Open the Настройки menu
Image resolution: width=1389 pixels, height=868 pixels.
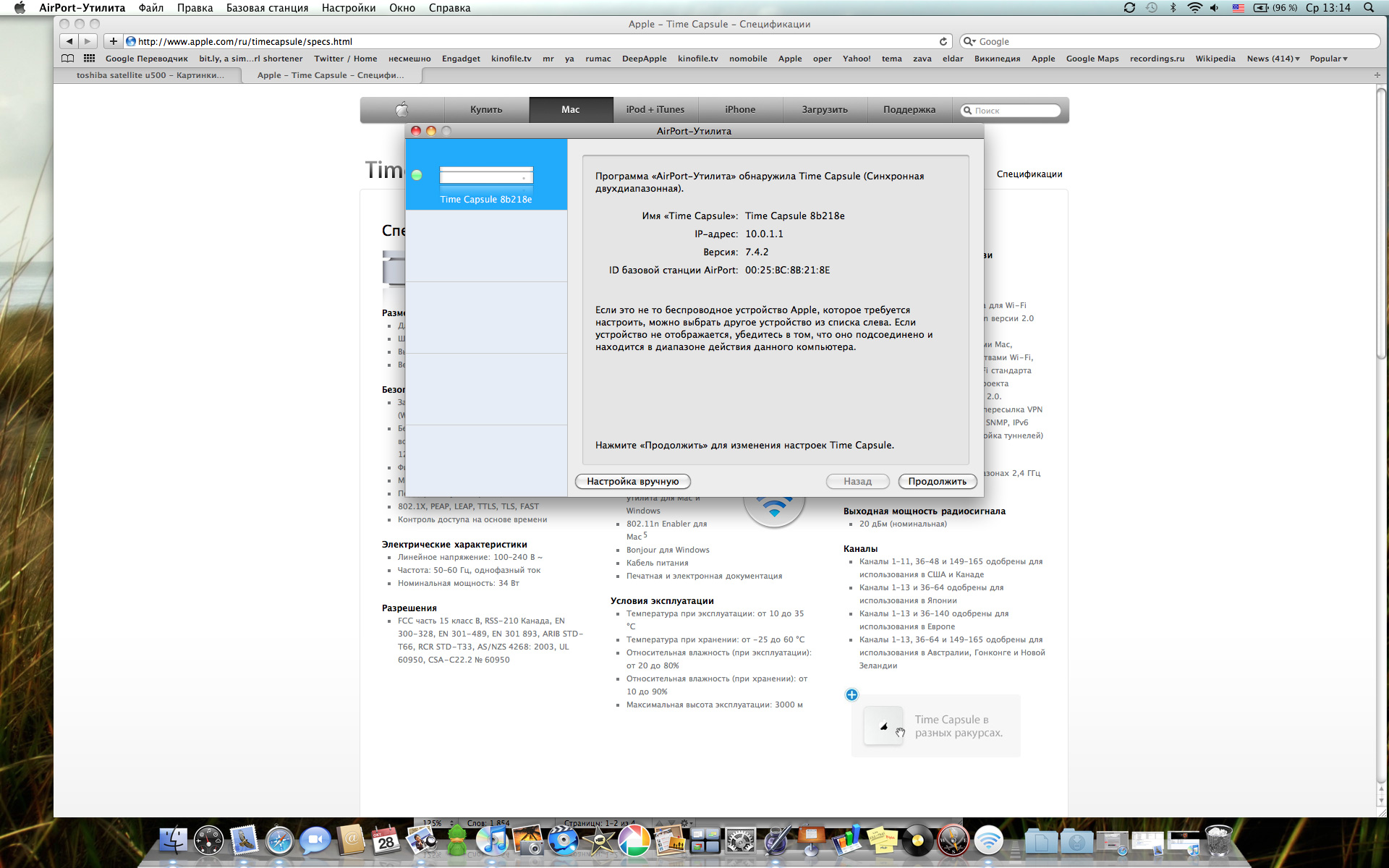click(349, 7)
